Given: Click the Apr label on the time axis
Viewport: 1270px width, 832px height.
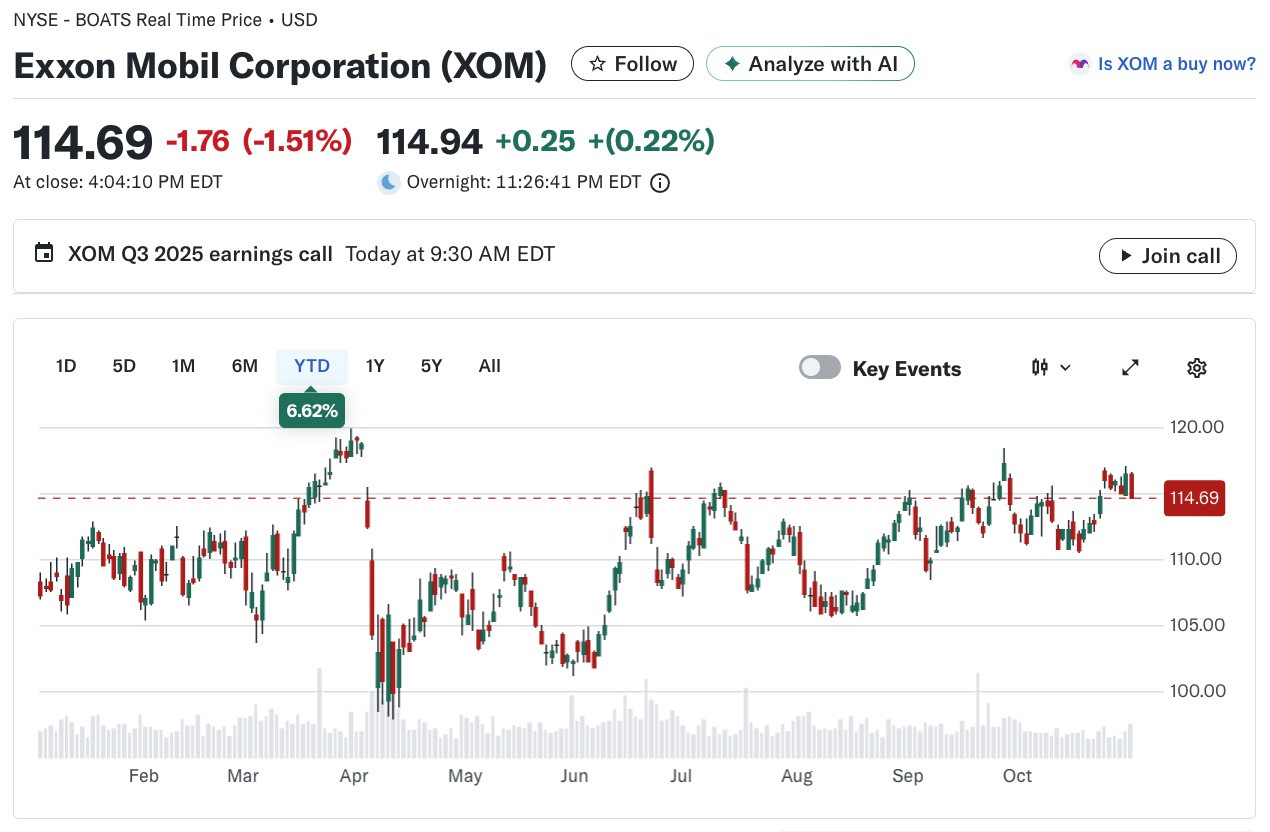Looking at the screenshot, I should (354, 776).
